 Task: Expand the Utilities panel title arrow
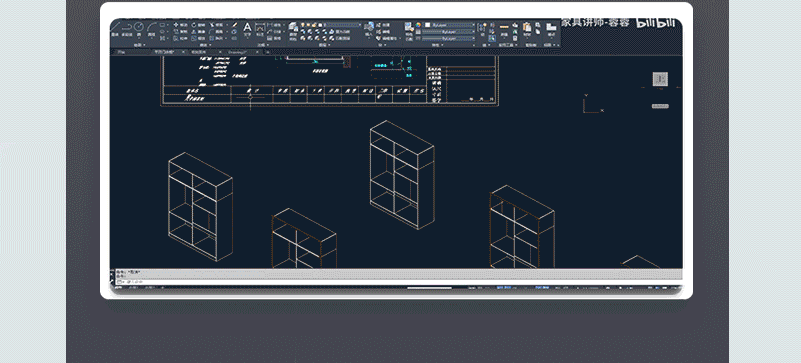pos(516,45)
